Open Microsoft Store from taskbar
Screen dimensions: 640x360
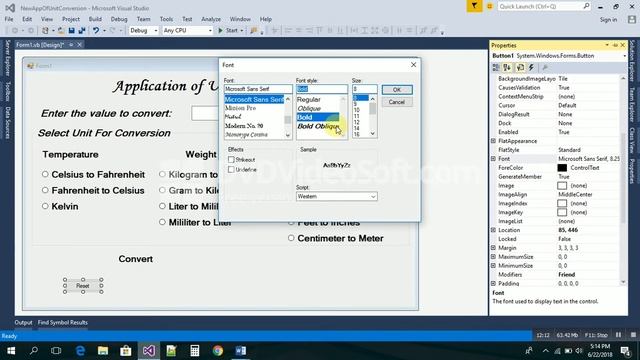[x=126, y=351]
